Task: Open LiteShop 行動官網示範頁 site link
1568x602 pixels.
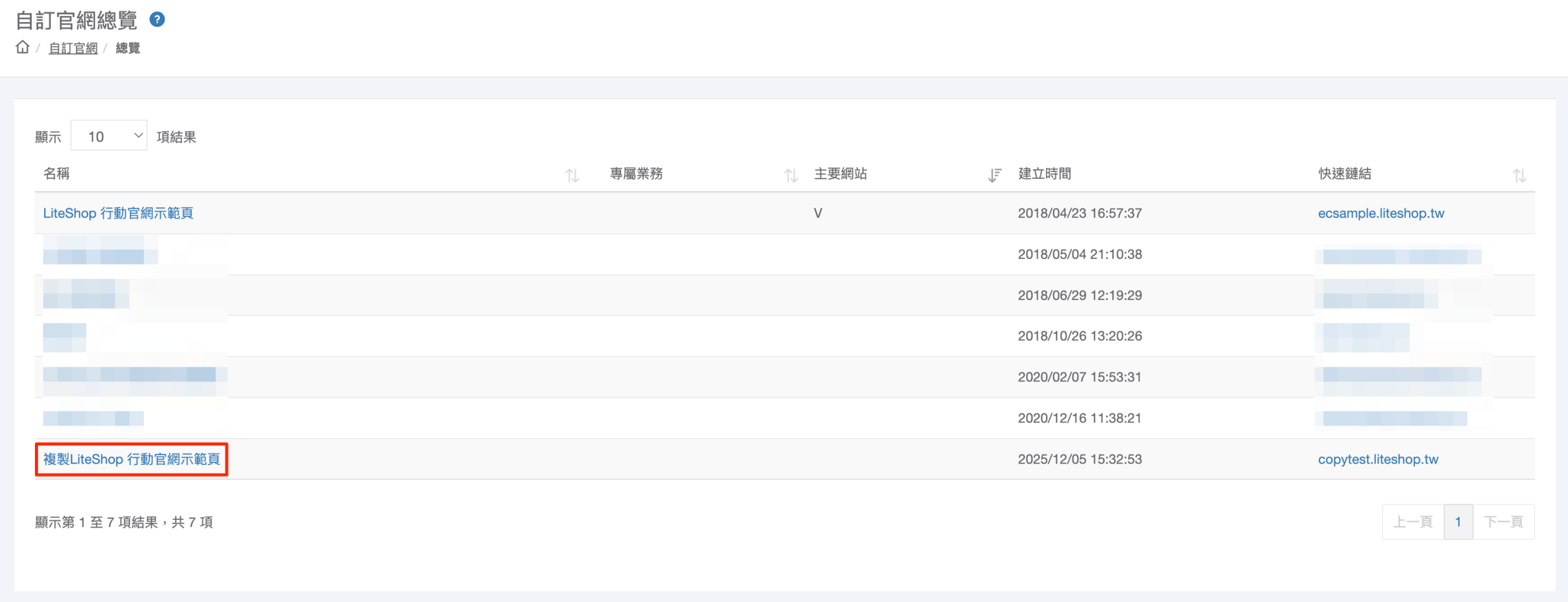Action: pyautogui.click(x=118, y=213)
